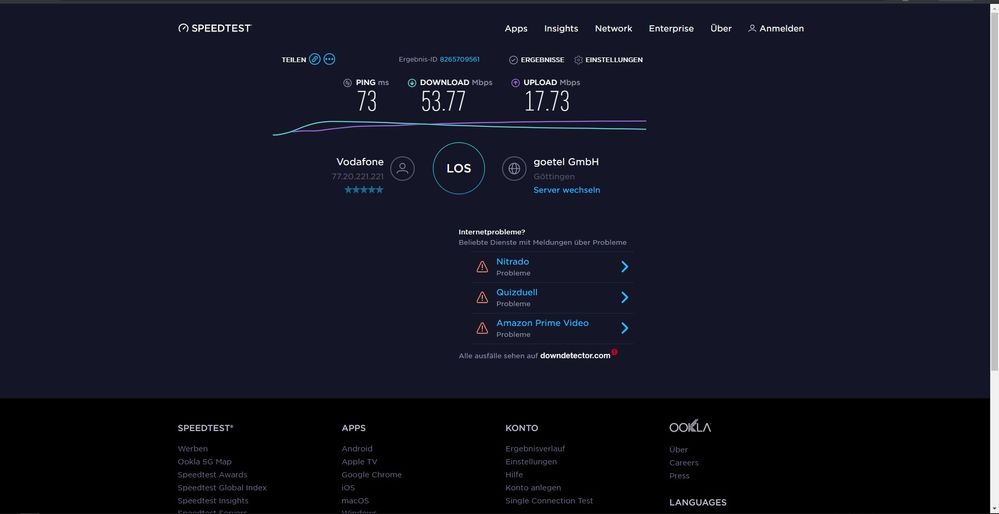Start the test with the LOS button

tap(459, 169)
